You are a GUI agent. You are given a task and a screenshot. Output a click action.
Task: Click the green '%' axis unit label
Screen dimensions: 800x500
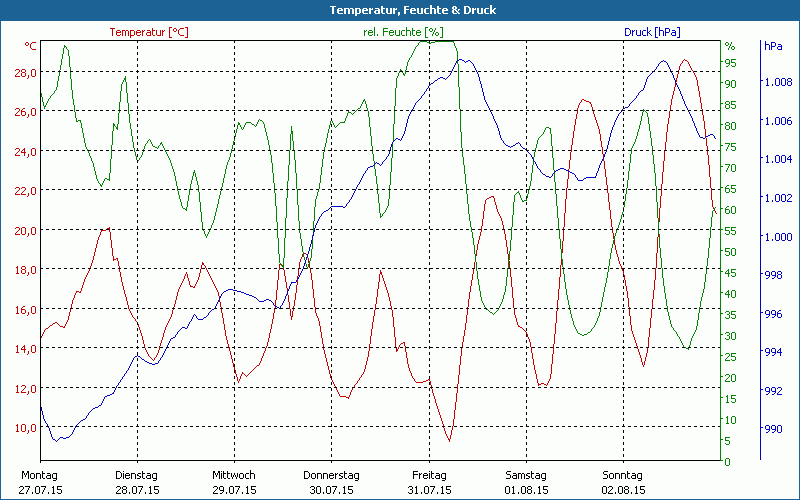point(730,46)
